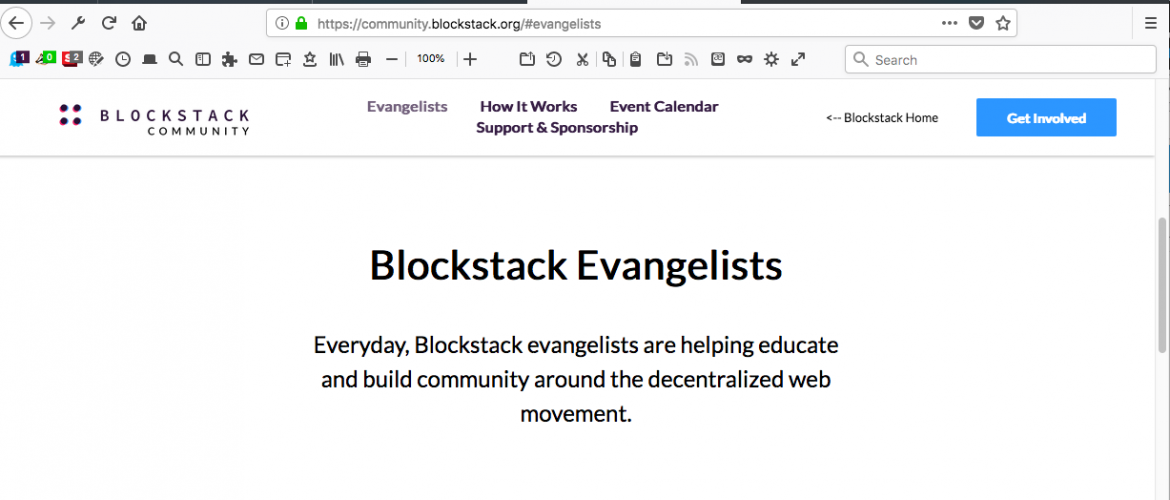Show site information for the connection

(x=282, y=23)
